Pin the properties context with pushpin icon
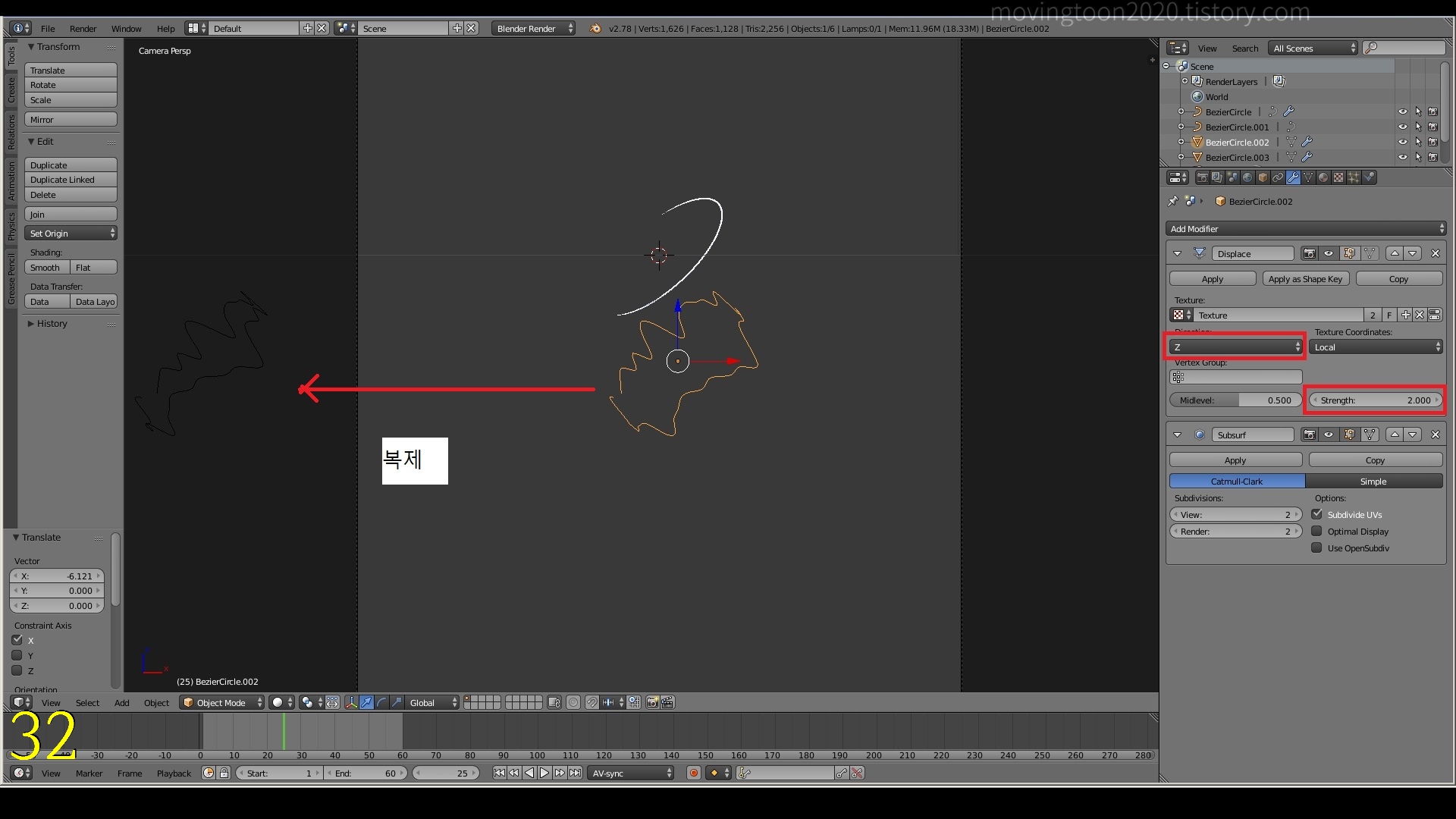The image size is (1456, 819). pyautogui.click(x=1173, y=201)
